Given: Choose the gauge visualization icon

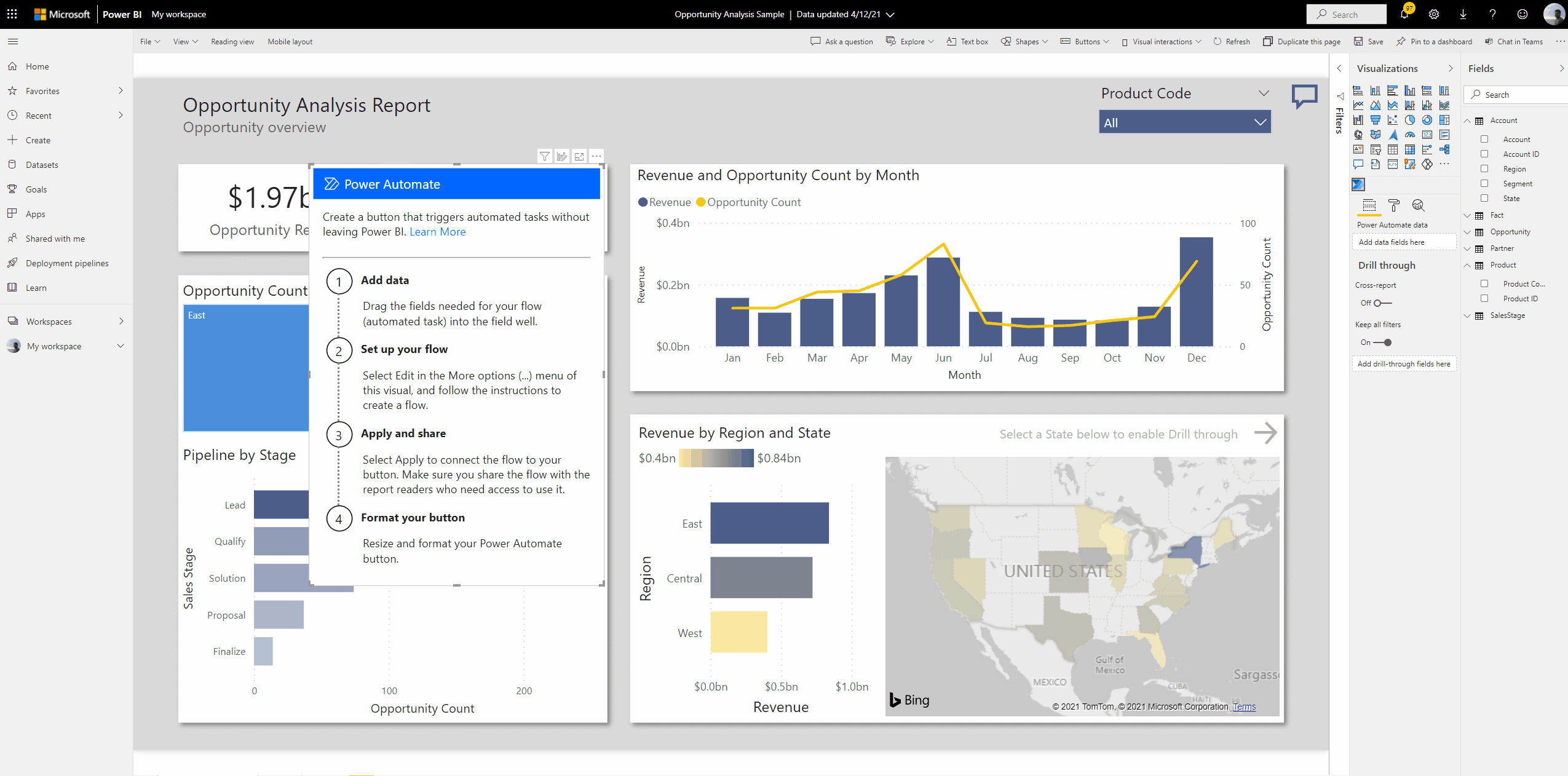Looking at the screenshot, I should tap(1410, 135).
